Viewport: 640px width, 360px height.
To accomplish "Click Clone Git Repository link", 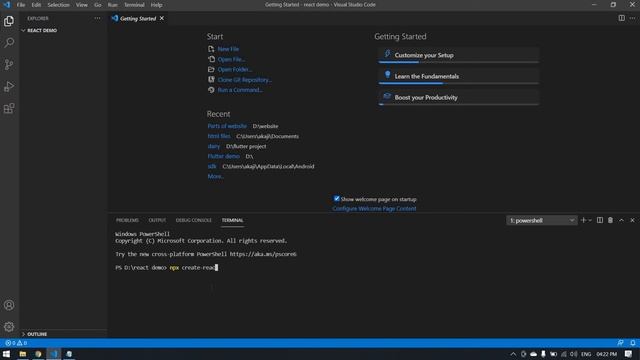I will pyautogui.click(x=244, y=80).
